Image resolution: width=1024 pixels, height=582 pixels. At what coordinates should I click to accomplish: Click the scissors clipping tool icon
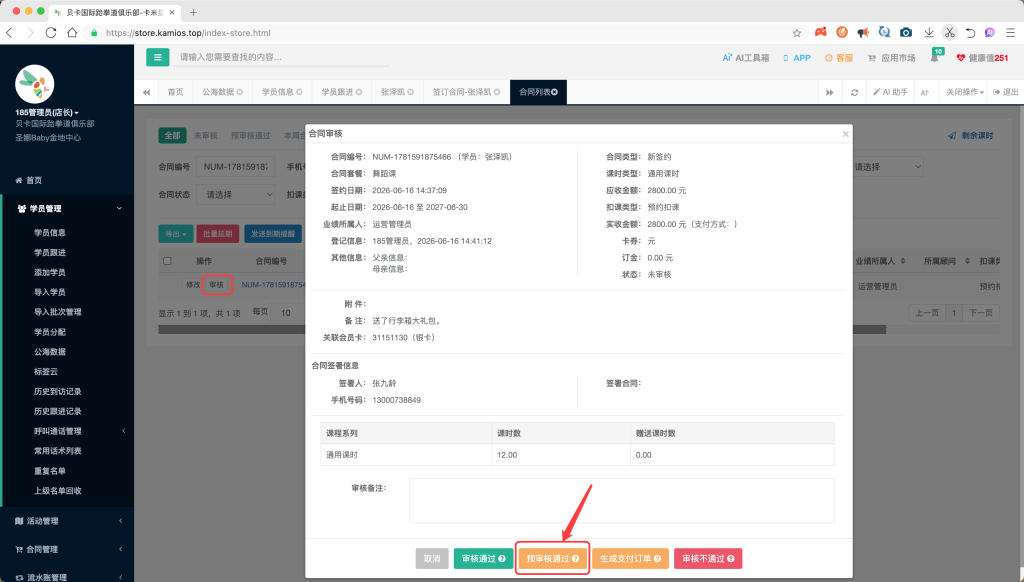(950, 32)
